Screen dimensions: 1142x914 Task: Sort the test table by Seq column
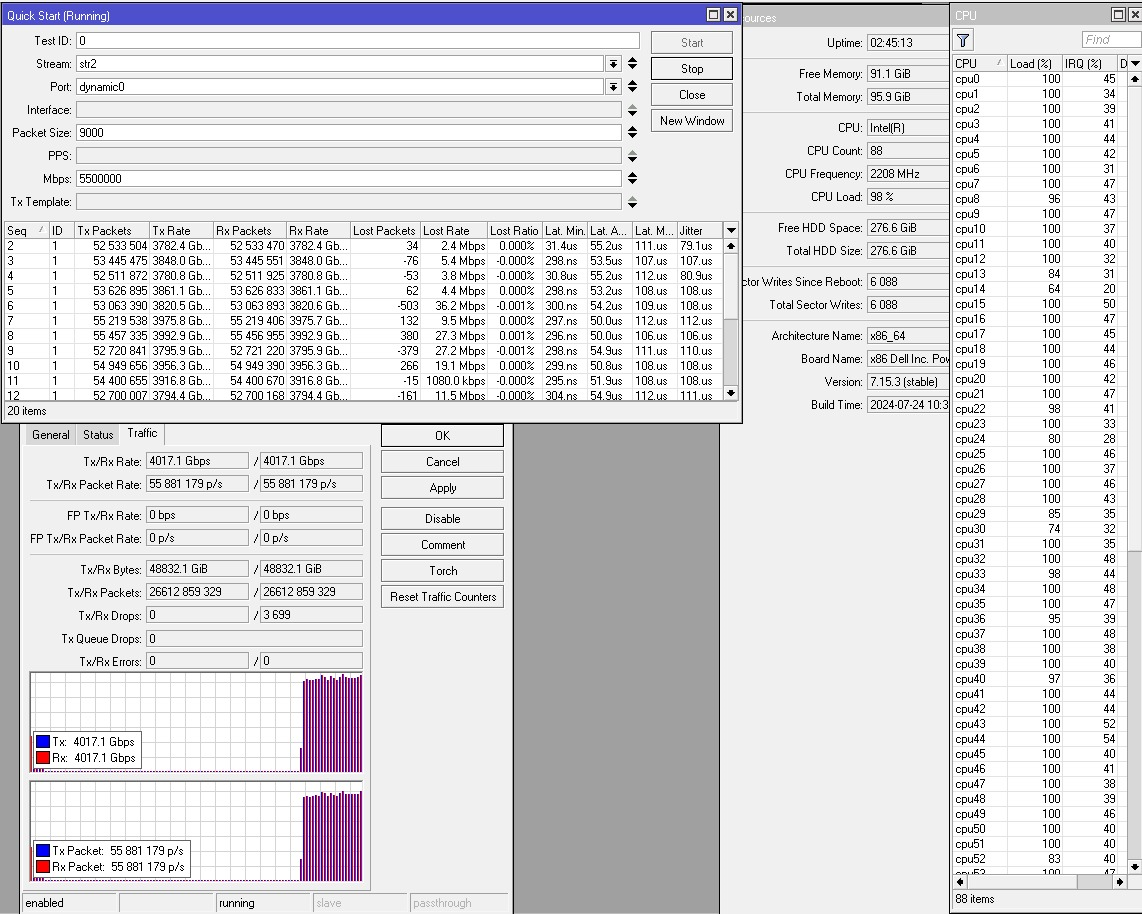pos(26,230)
